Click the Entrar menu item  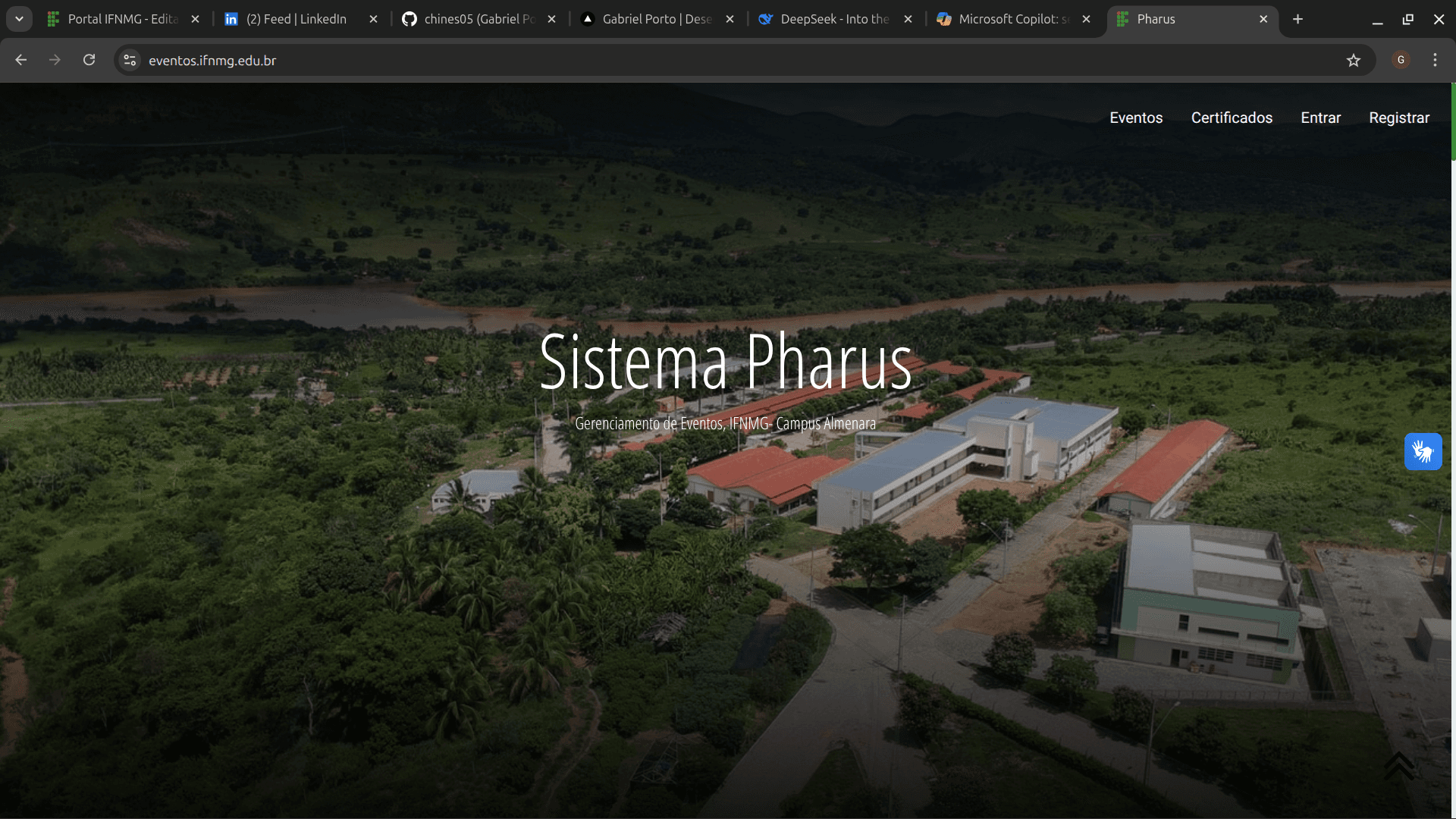point(1320,118)
